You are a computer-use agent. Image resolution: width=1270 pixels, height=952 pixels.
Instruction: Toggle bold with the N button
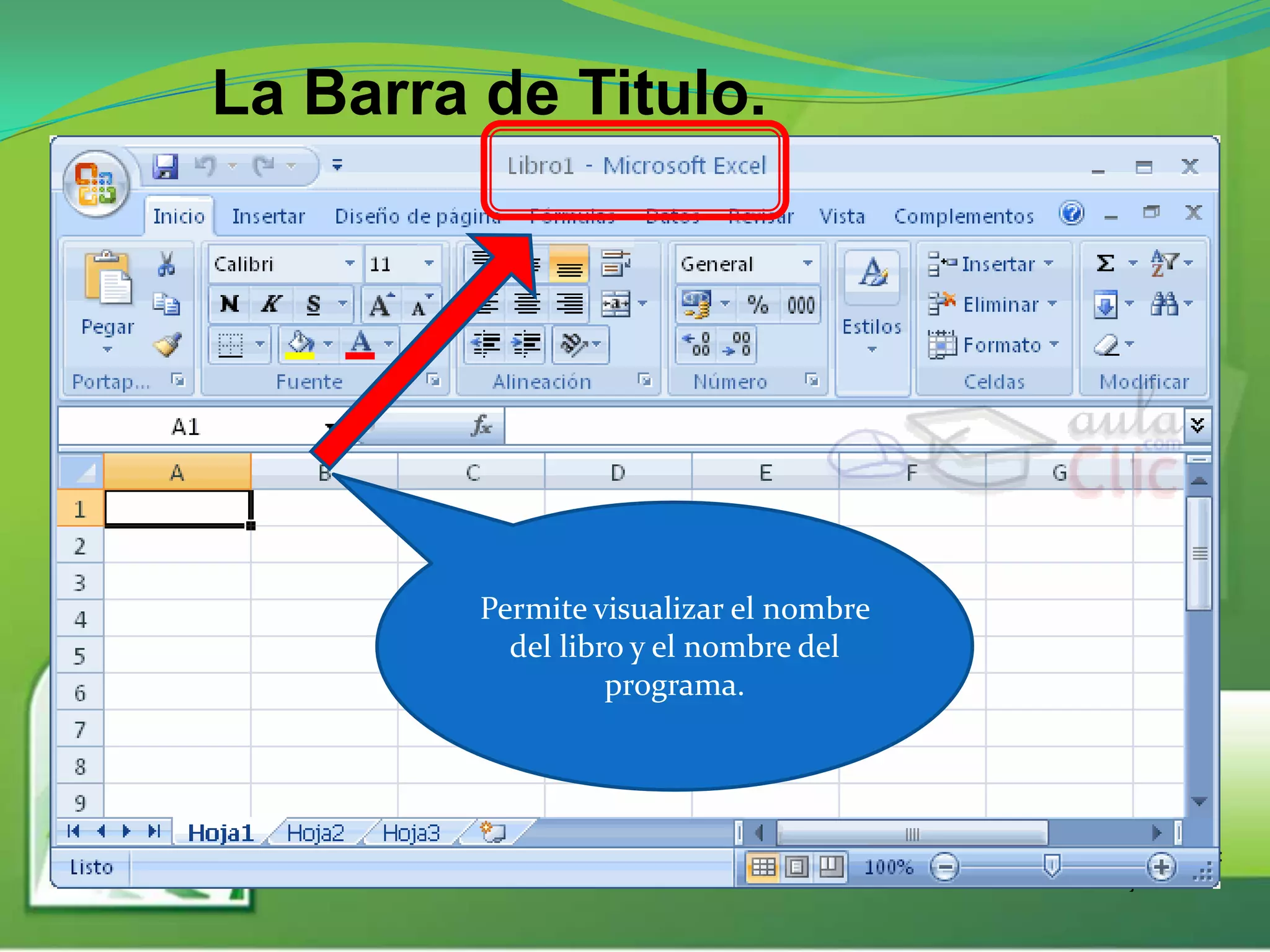point(229,304)
